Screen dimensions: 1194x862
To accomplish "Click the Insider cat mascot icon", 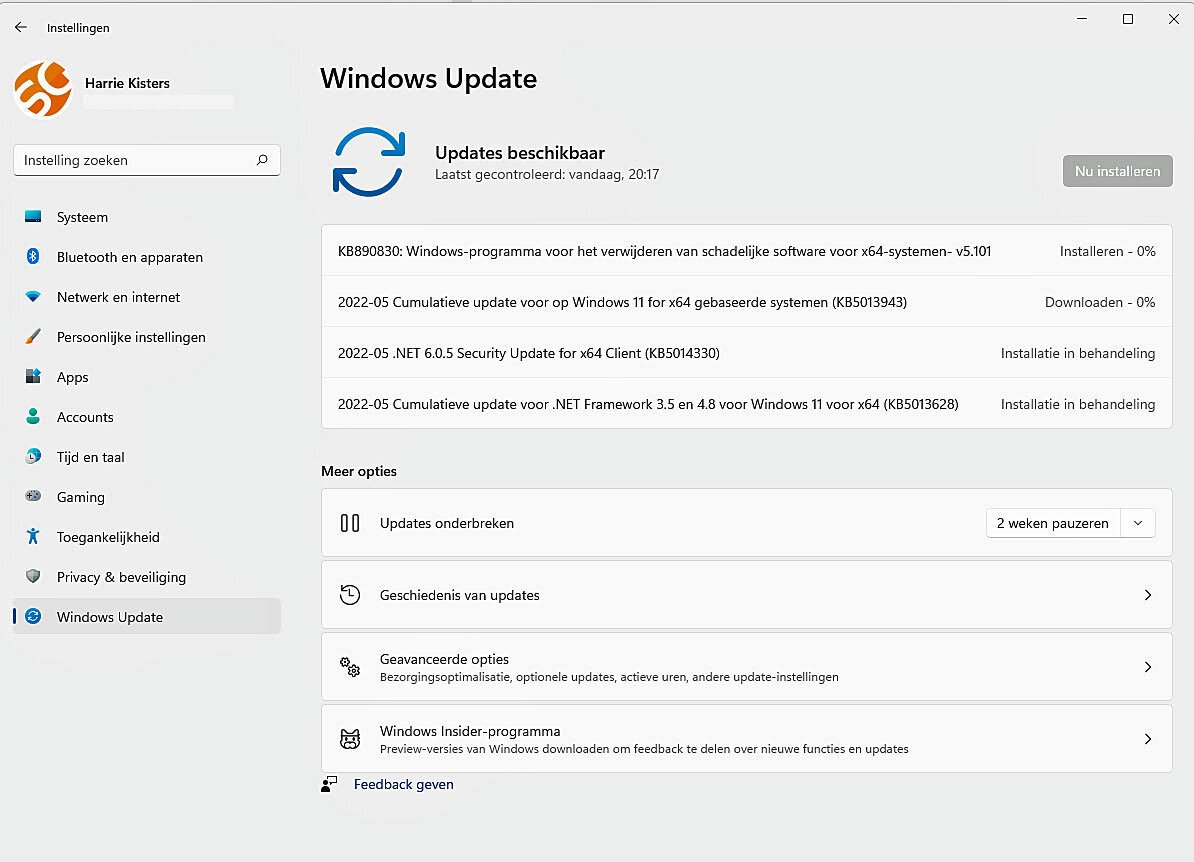I will (350, 739).
